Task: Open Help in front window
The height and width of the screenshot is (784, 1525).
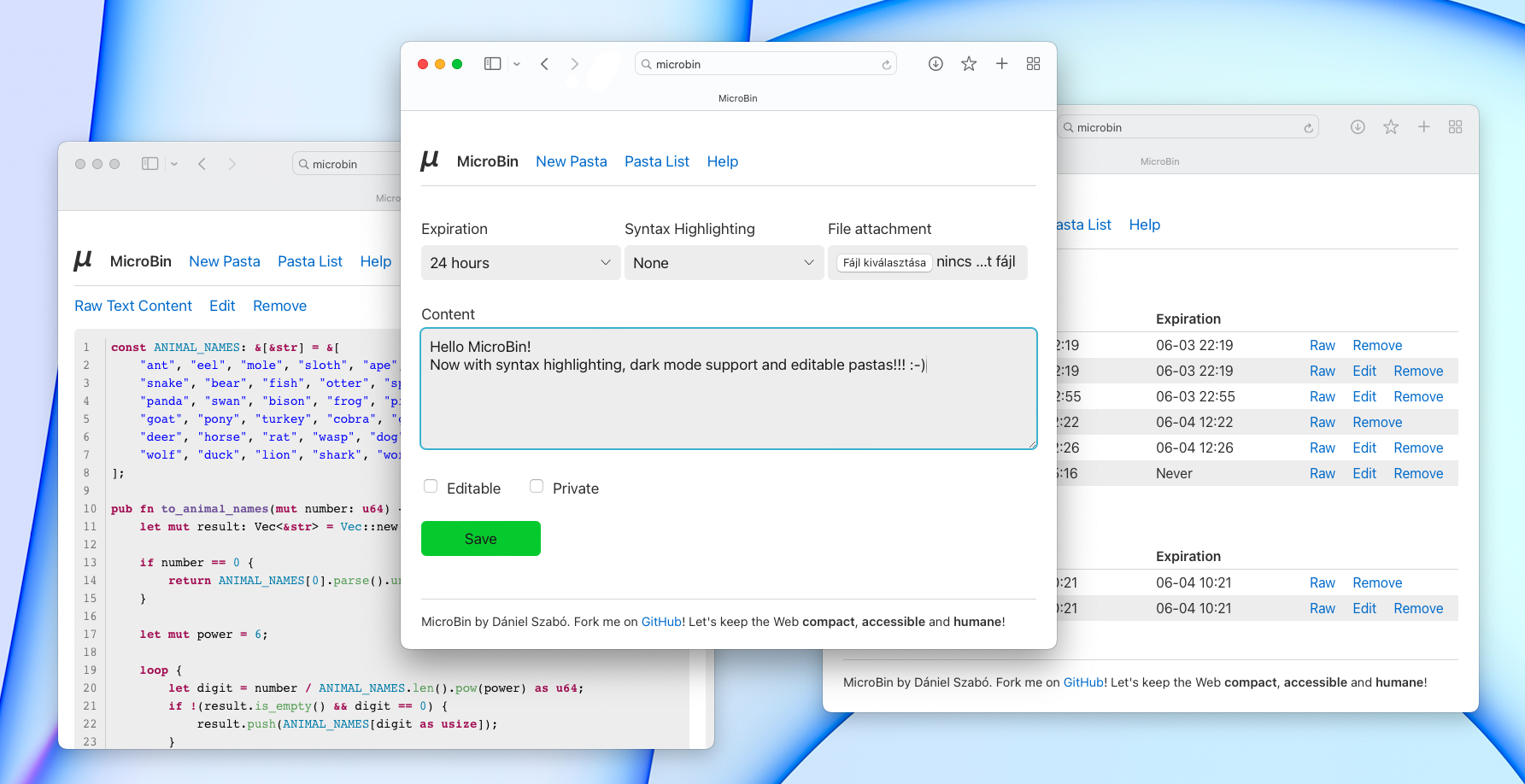Action: tap(723, 161)
